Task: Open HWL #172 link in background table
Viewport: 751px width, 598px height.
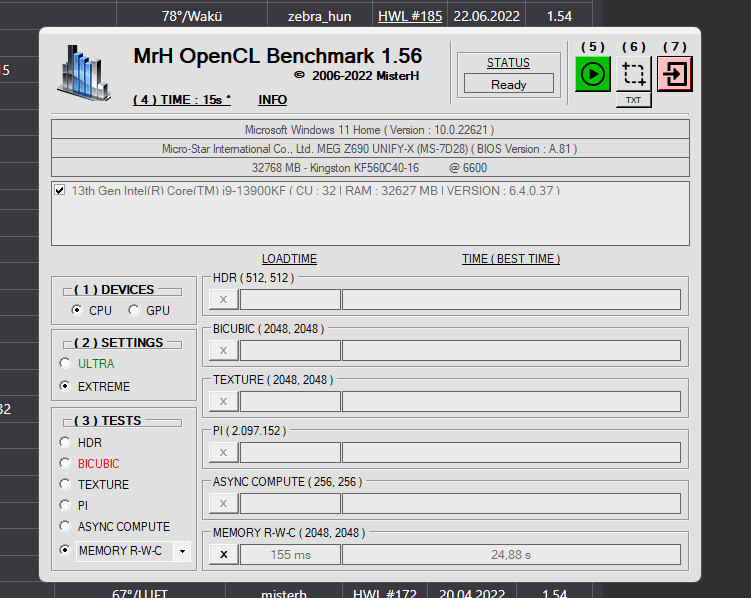Action: (x=385, y=593)
